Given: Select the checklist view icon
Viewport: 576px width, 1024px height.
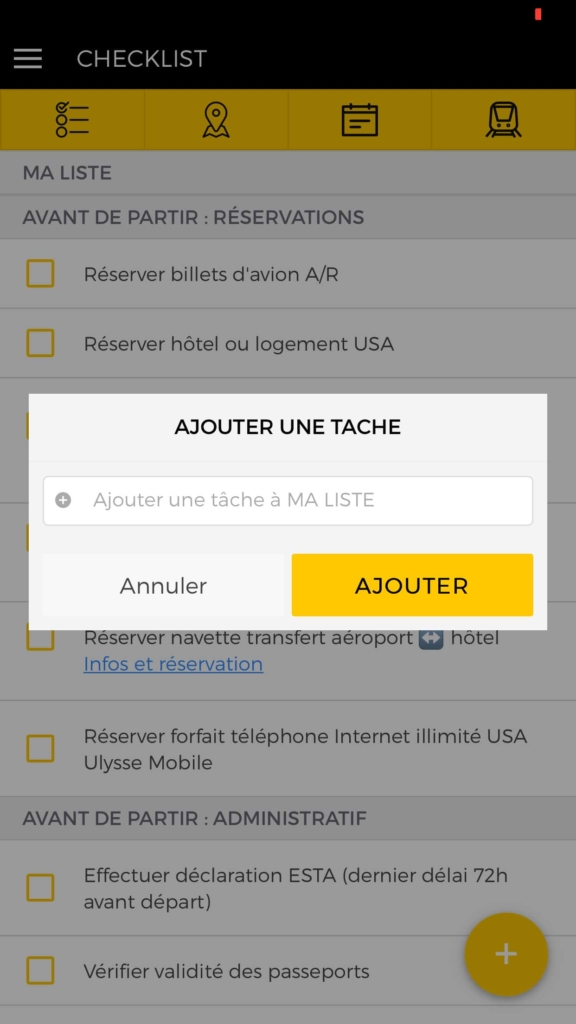Looking at the screenshot, I should 71,119.
